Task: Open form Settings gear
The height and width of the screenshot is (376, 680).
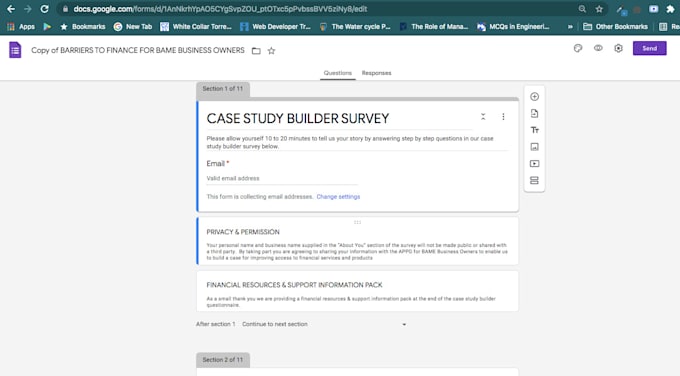Action: coord(618,48)
